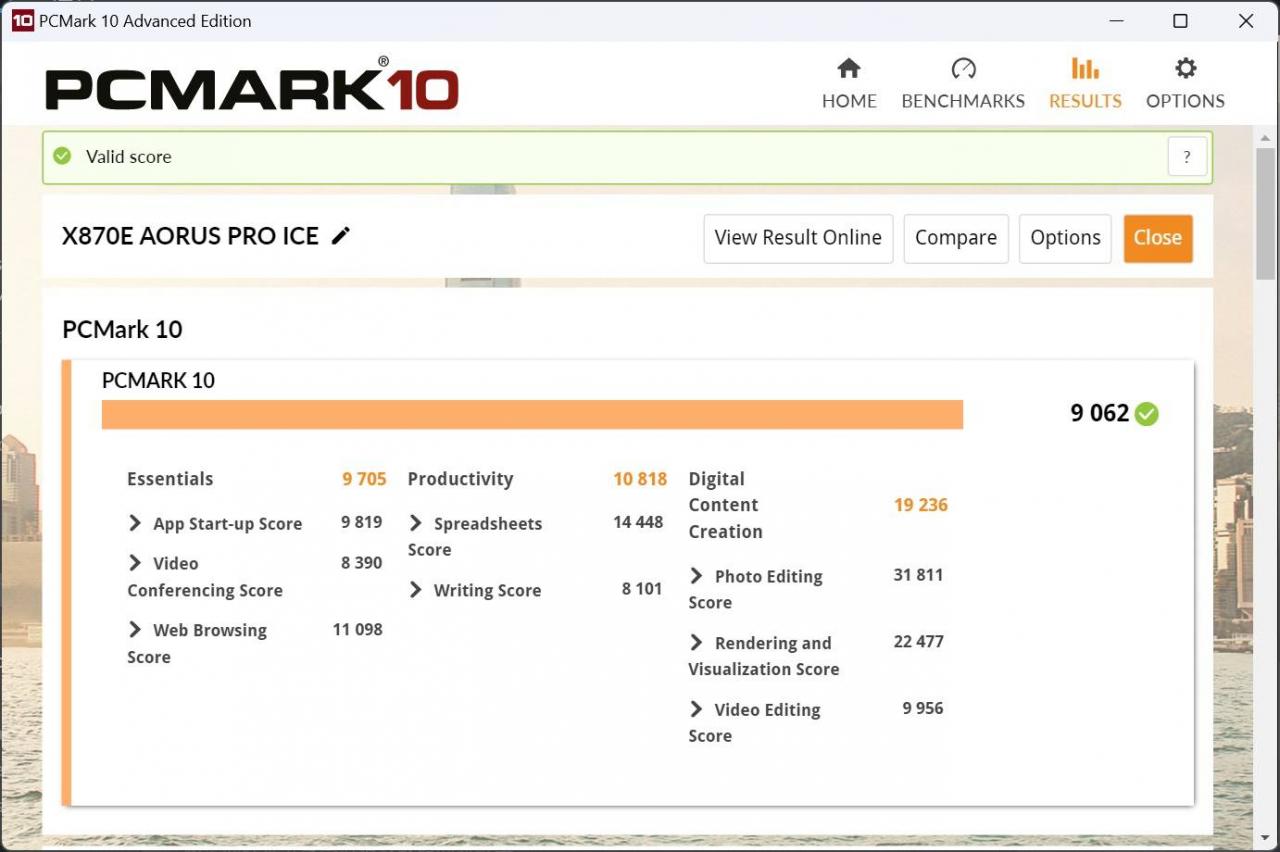
Task: Click the vertical scrollbar on the right
Action: 1265,210
